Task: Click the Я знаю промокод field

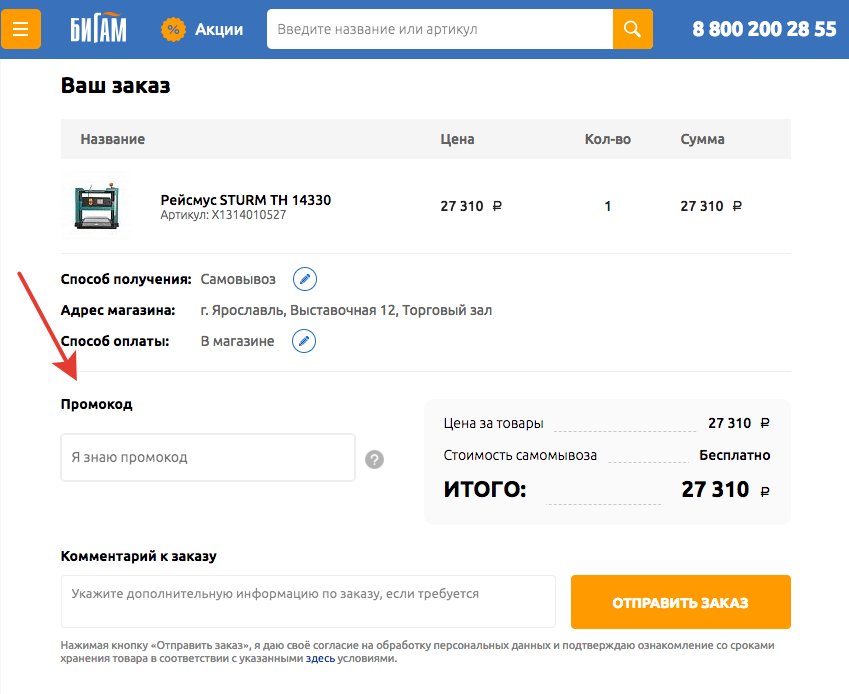Action: 208,457
